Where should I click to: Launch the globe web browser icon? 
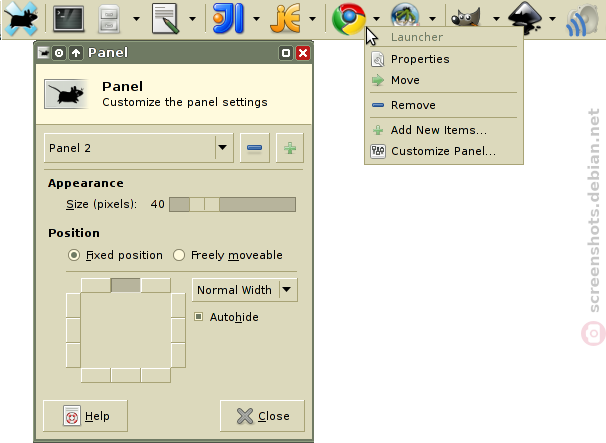click(405, 15)
